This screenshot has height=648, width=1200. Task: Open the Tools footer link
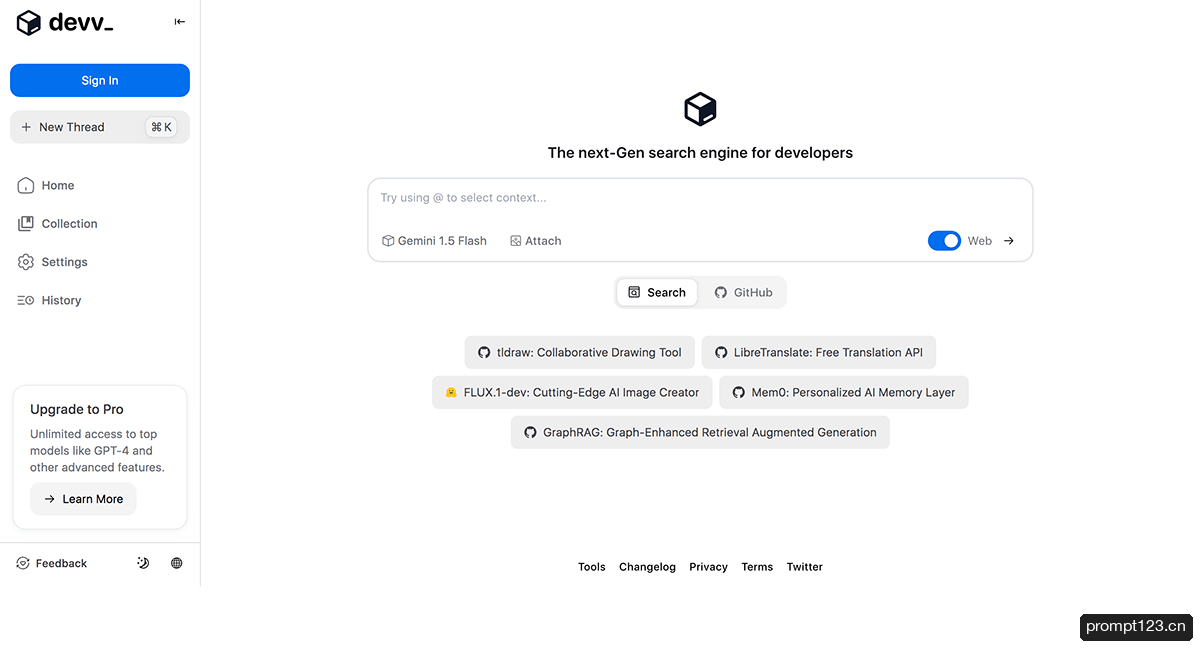coord(592,567)
